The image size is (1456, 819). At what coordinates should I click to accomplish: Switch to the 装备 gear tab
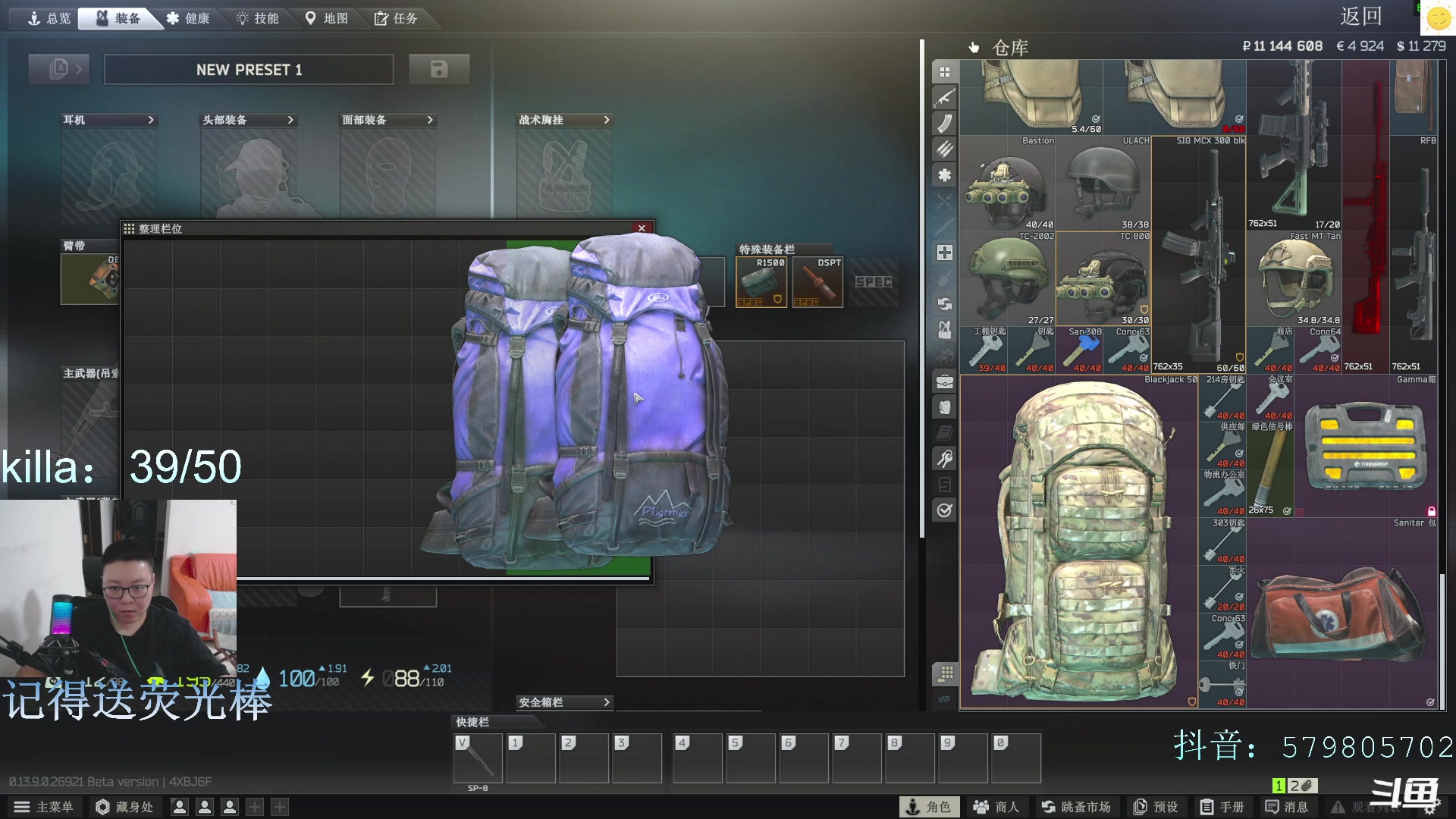coord(120,18)
